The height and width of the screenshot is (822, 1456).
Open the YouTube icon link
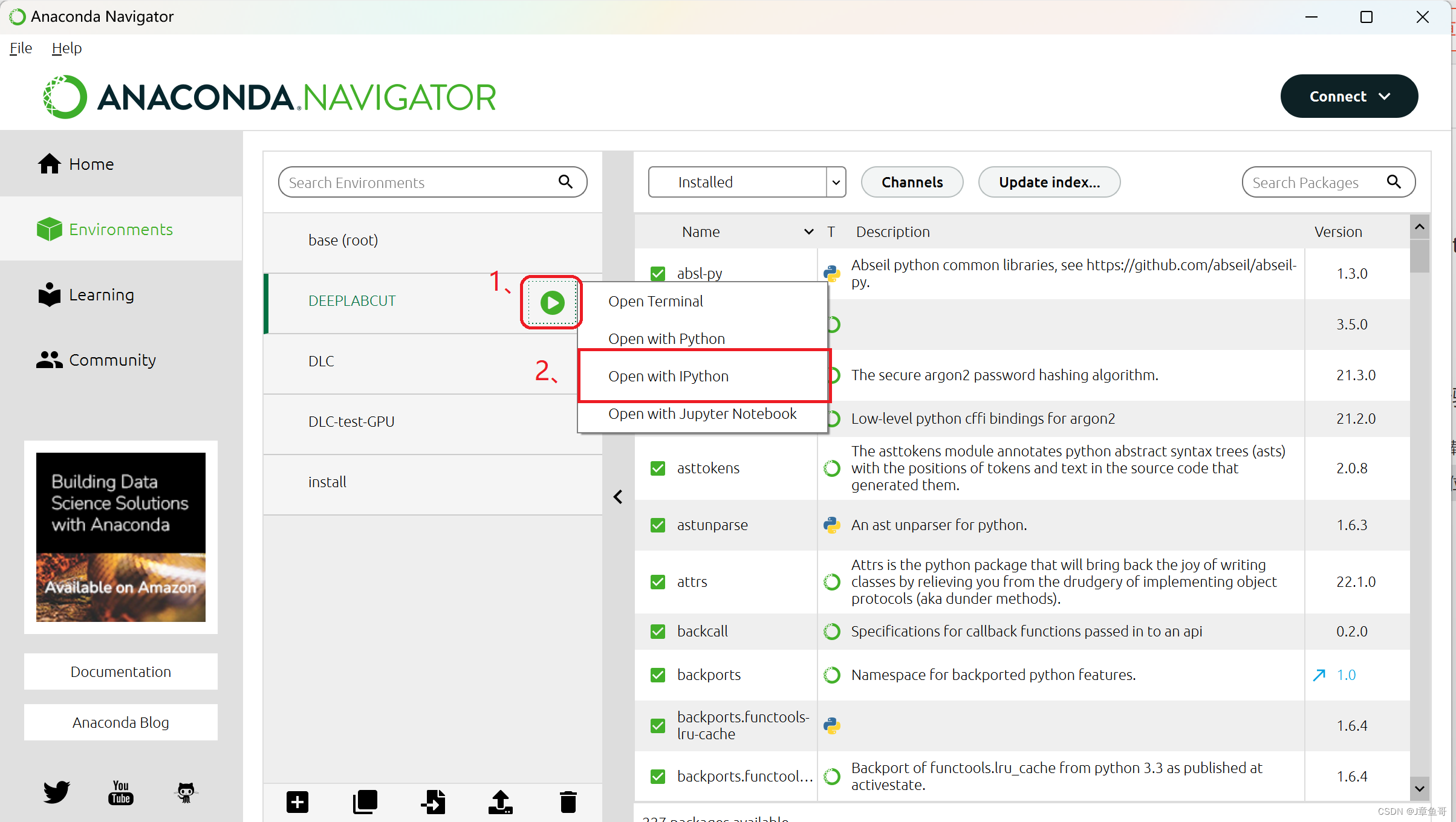point(121,792)
